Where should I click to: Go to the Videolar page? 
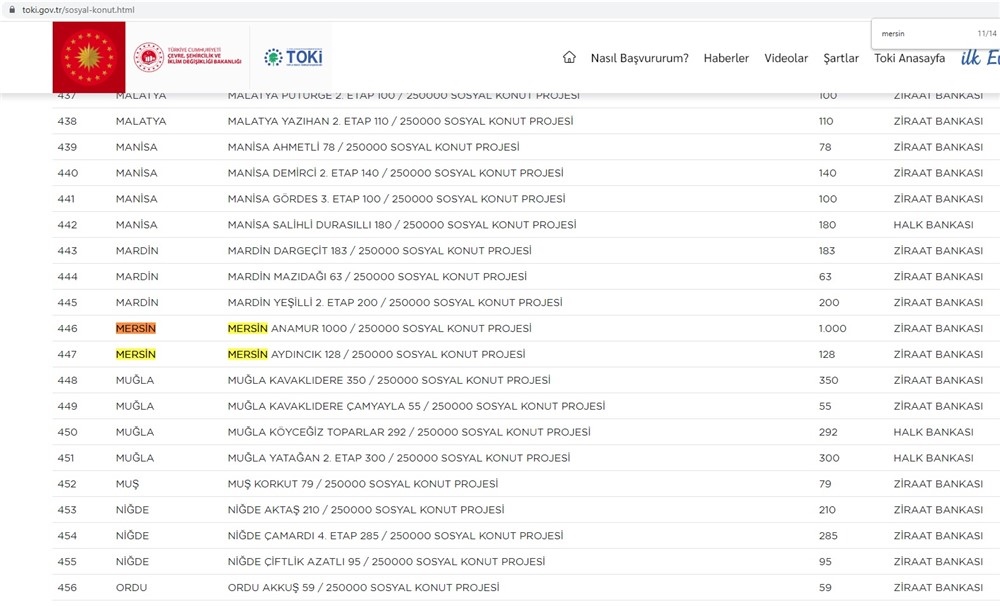point(786,58)
